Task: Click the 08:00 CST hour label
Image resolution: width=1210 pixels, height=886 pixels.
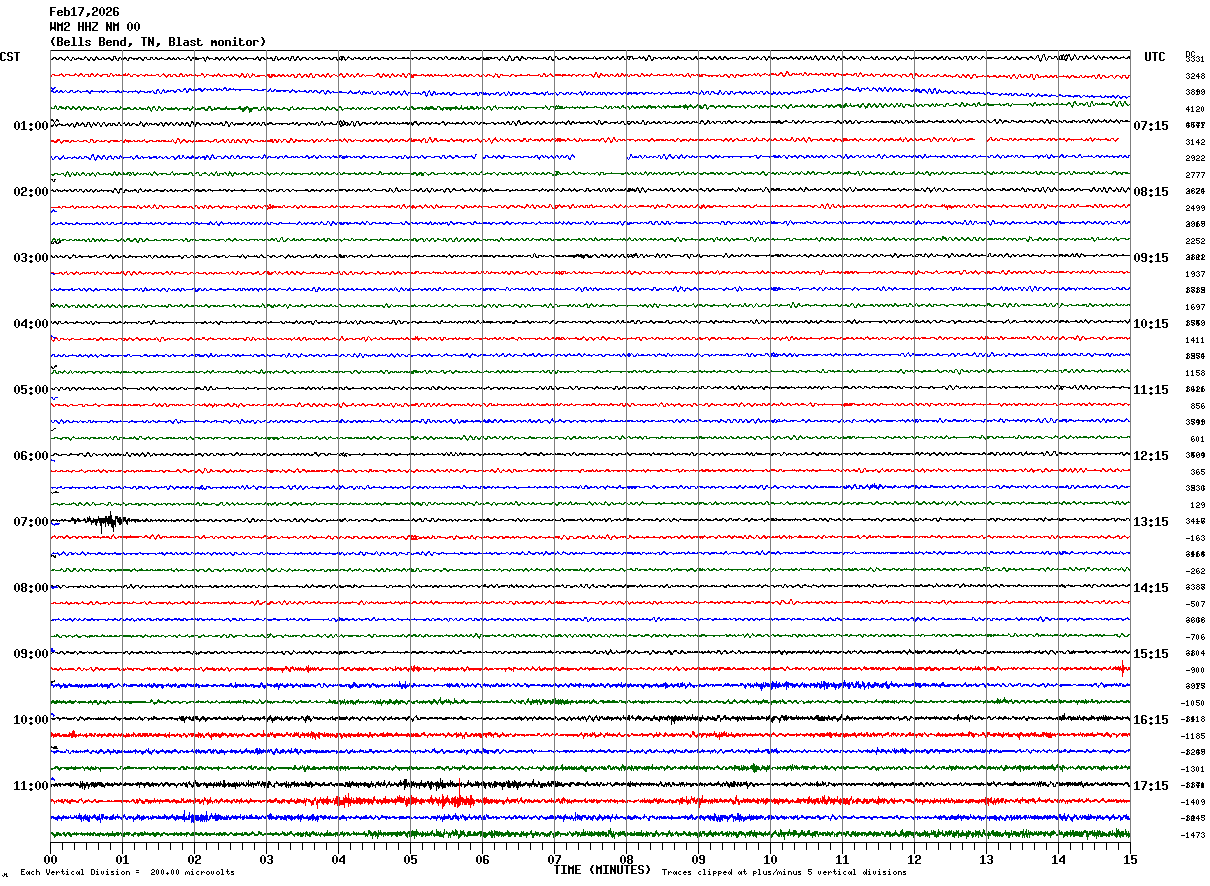Action: (x=30, y=588)
